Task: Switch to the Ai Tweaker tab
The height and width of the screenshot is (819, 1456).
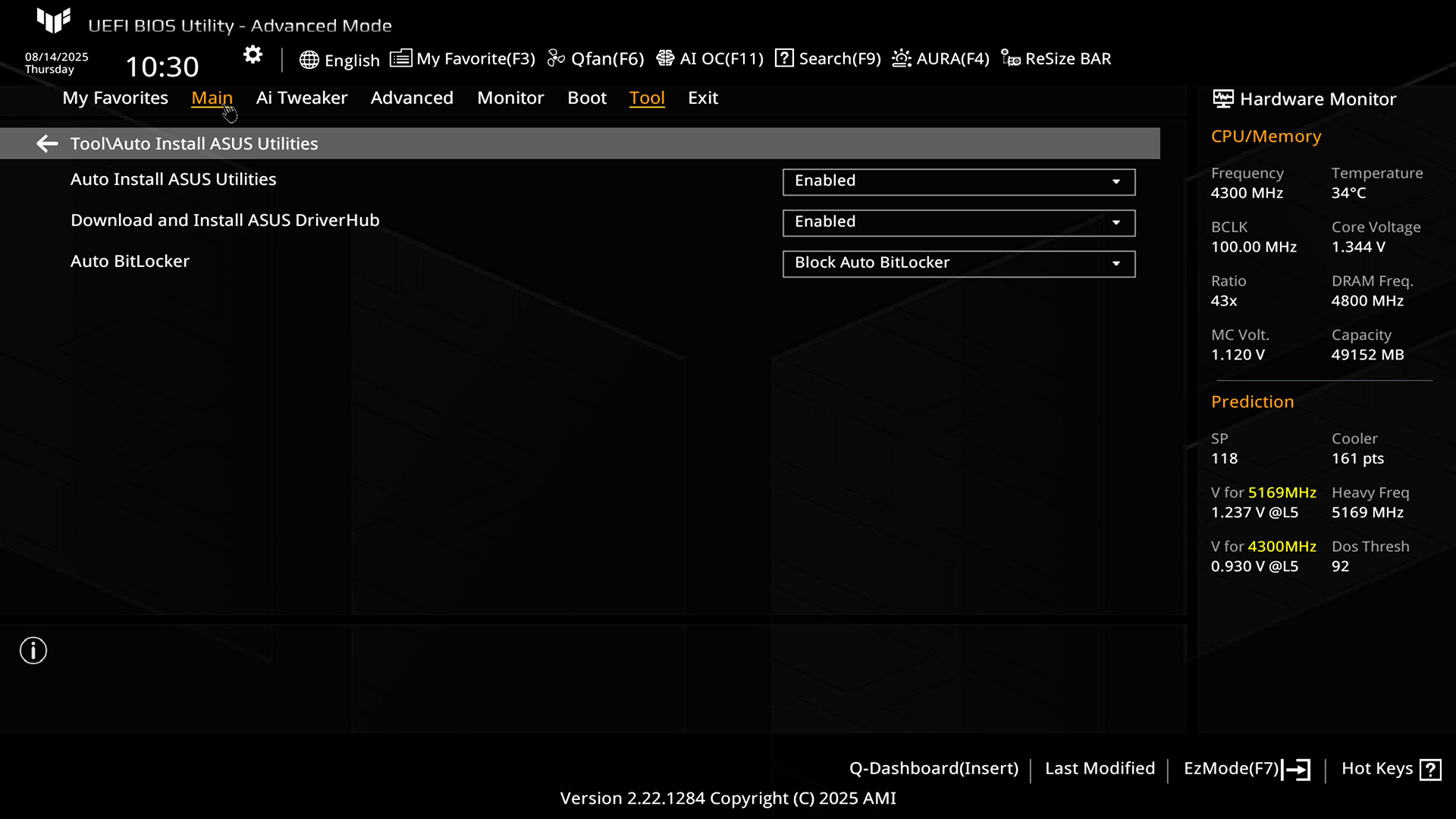Action: (x=301, y=98)
